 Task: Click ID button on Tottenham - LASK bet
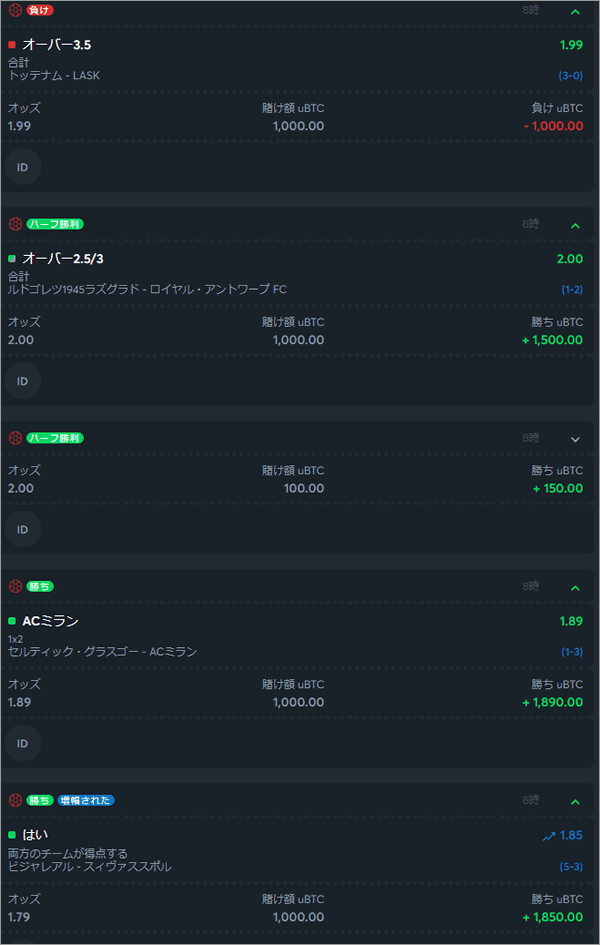click(x=22, y=167)
